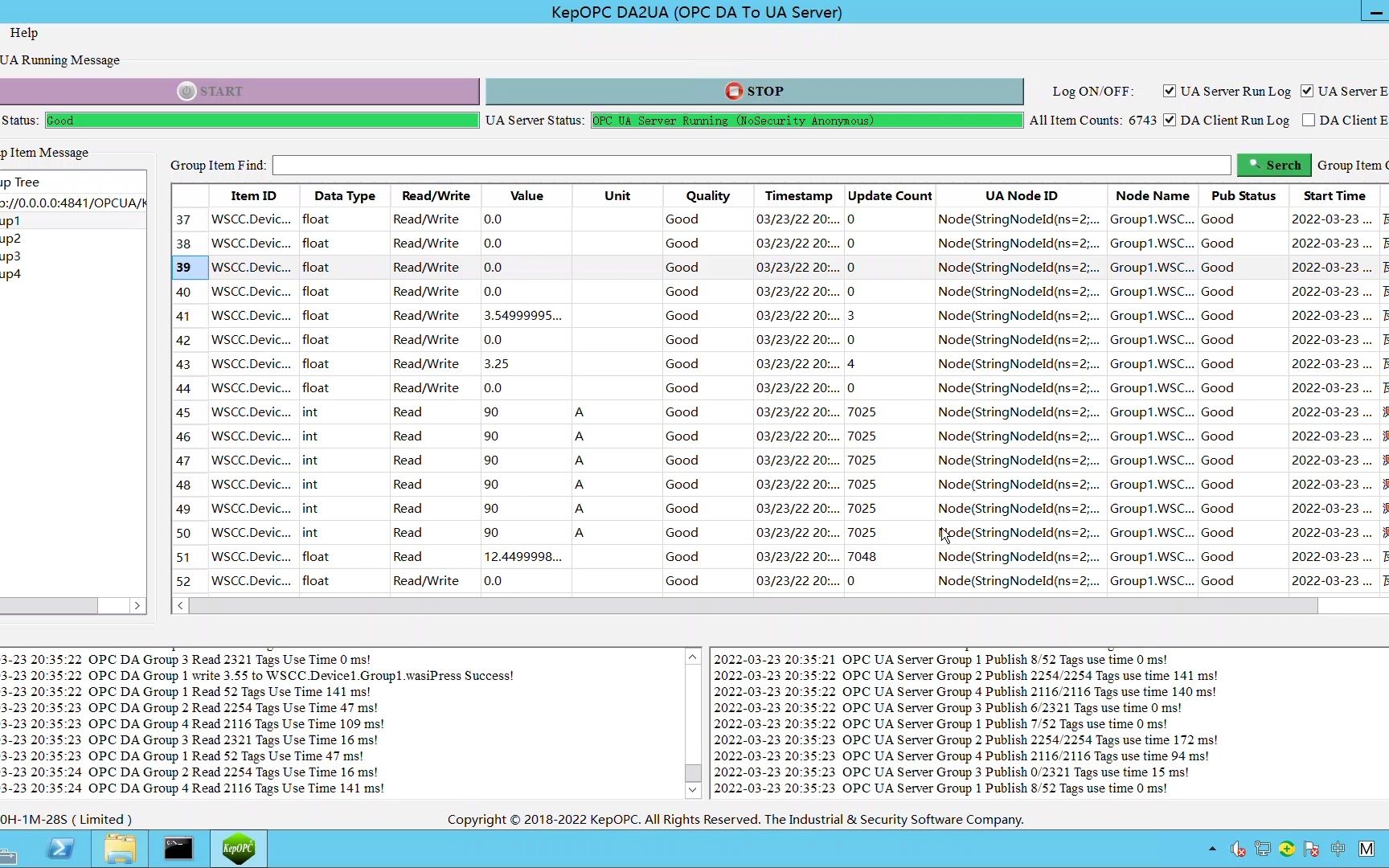Screen dimensions: 1389x868
Task: Click the Serch button label
Action: coord(1284,165)
